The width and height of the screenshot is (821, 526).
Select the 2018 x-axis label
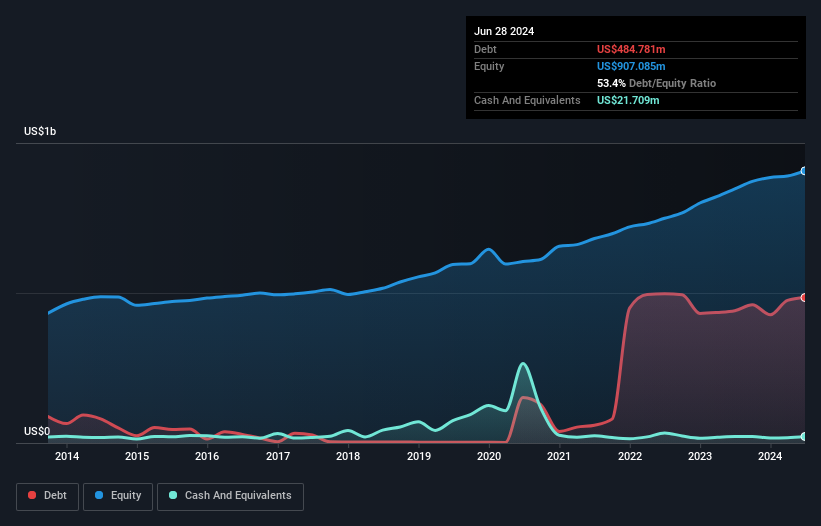pyautogui.click(x=348, y=456)
